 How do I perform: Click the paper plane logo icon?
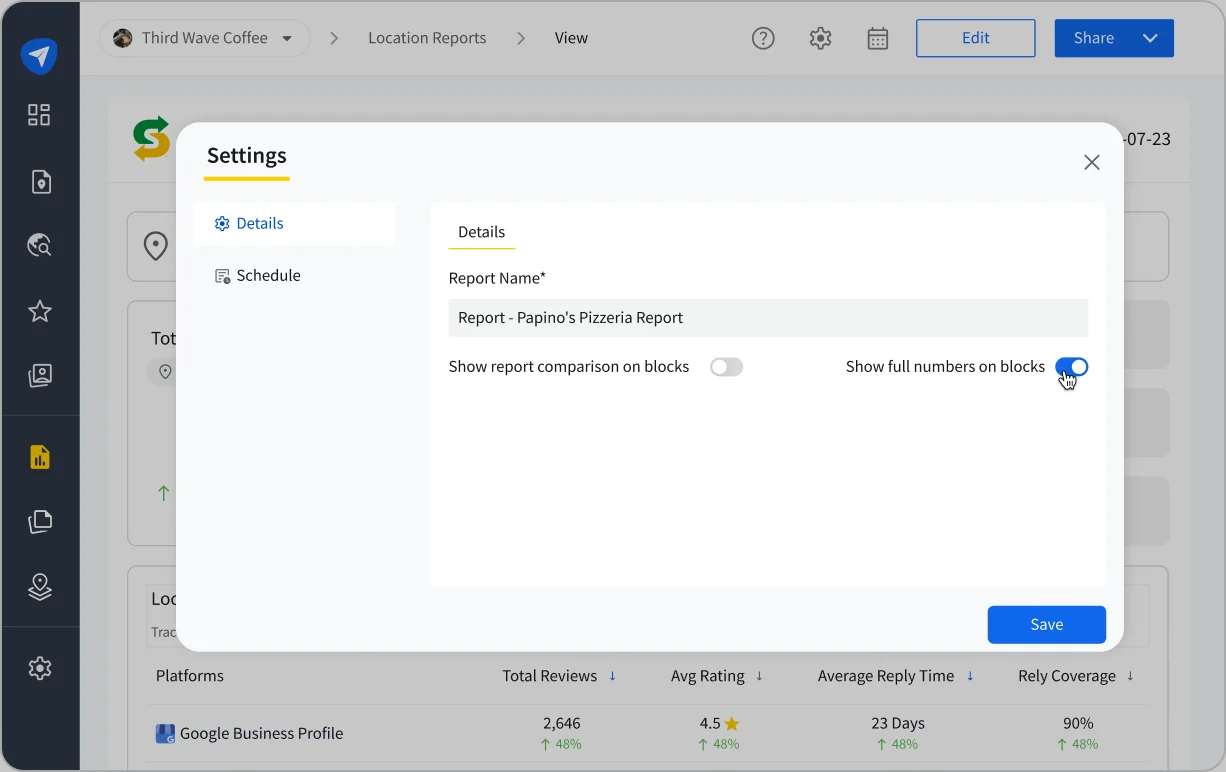[39, 55]
